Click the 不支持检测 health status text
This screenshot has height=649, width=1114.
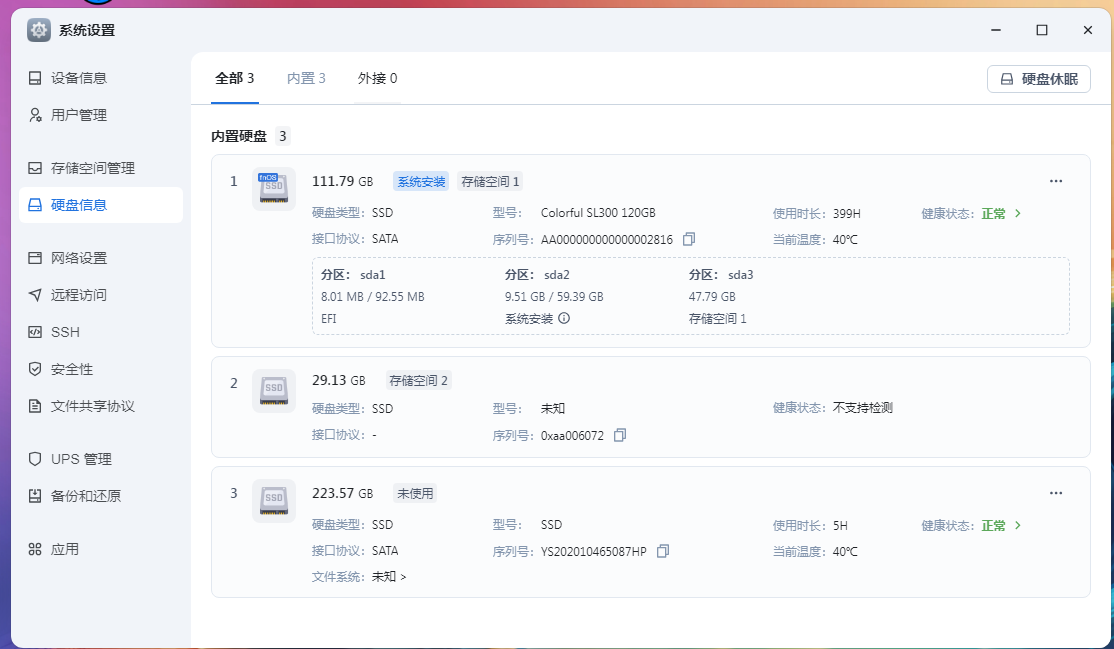coord(862,407)
